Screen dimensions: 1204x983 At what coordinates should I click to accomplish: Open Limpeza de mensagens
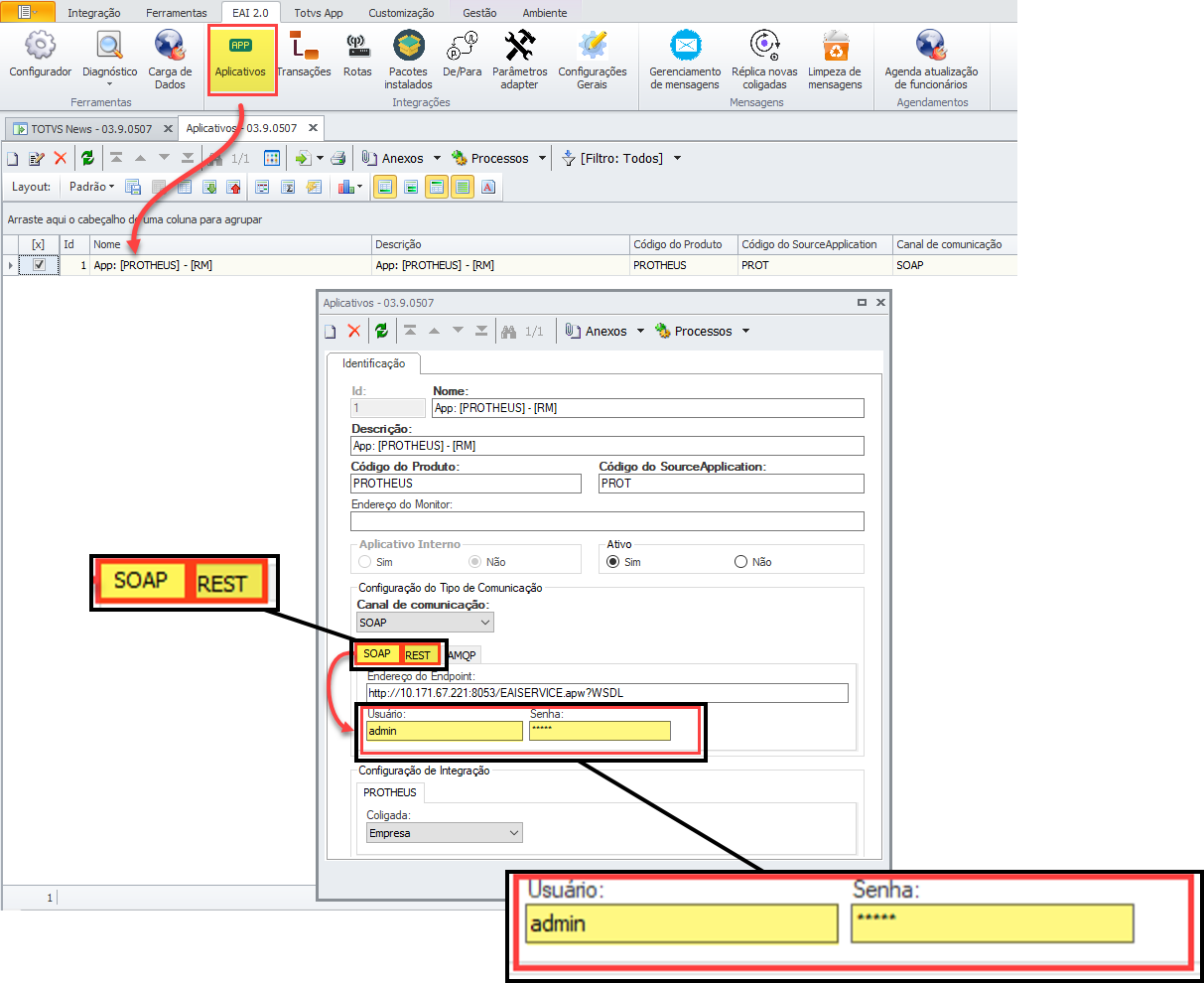click(x=835, y=62)
